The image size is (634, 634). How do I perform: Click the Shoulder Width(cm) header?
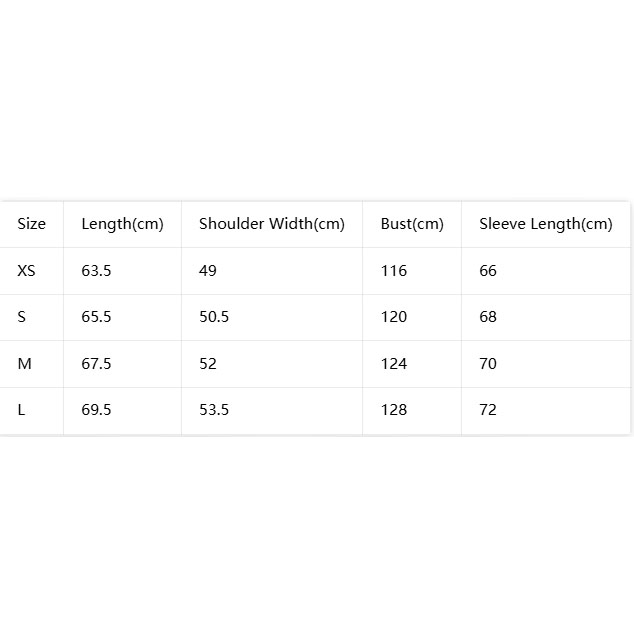point(272,224)
